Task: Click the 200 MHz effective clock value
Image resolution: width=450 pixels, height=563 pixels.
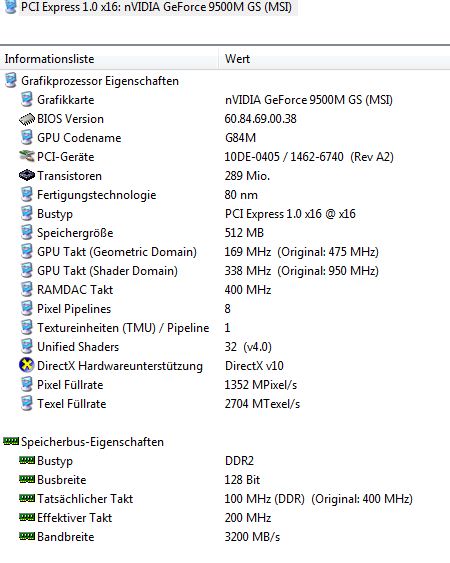Action: coord(248,518)
